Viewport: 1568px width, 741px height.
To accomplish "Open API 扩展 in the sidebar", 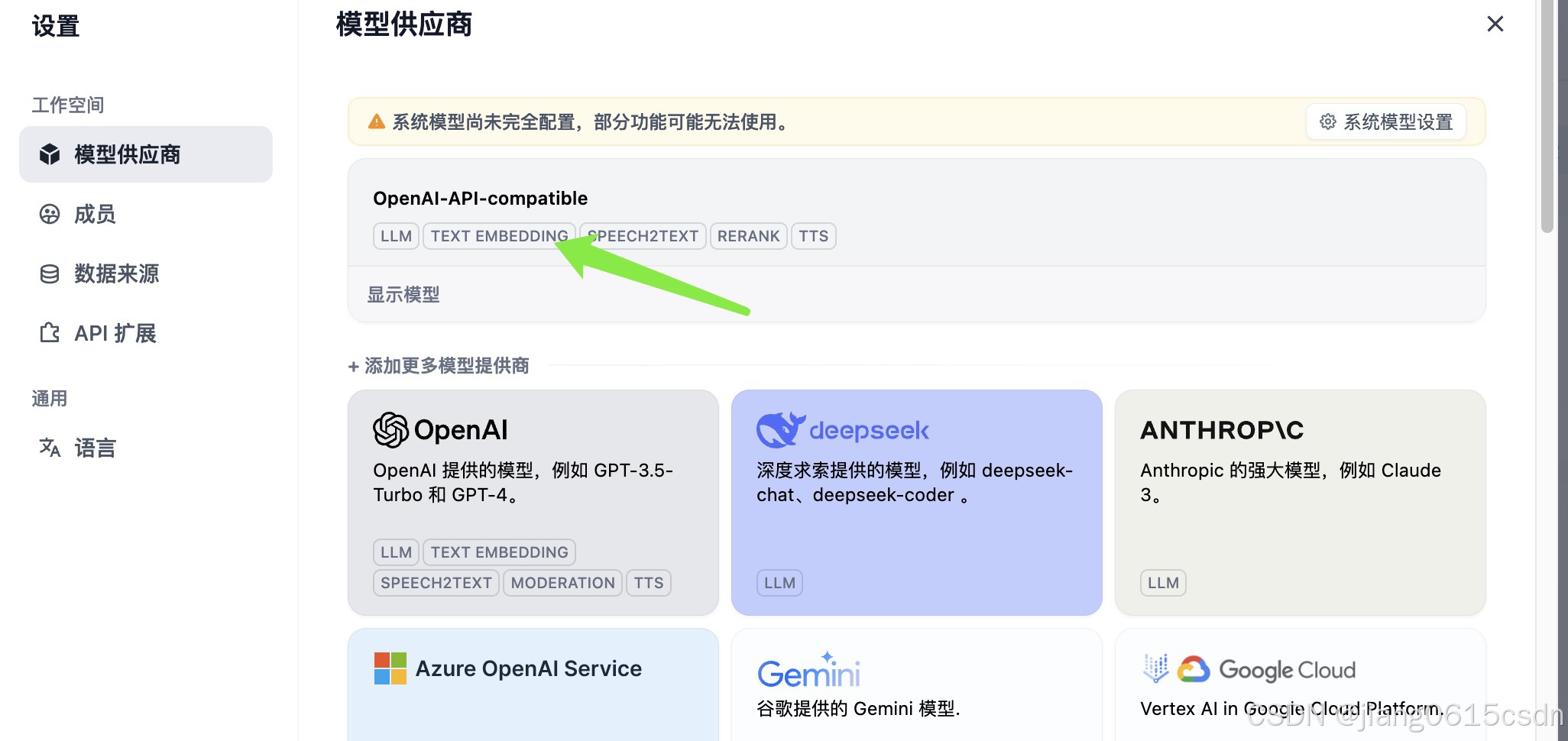I will [146, 333].
